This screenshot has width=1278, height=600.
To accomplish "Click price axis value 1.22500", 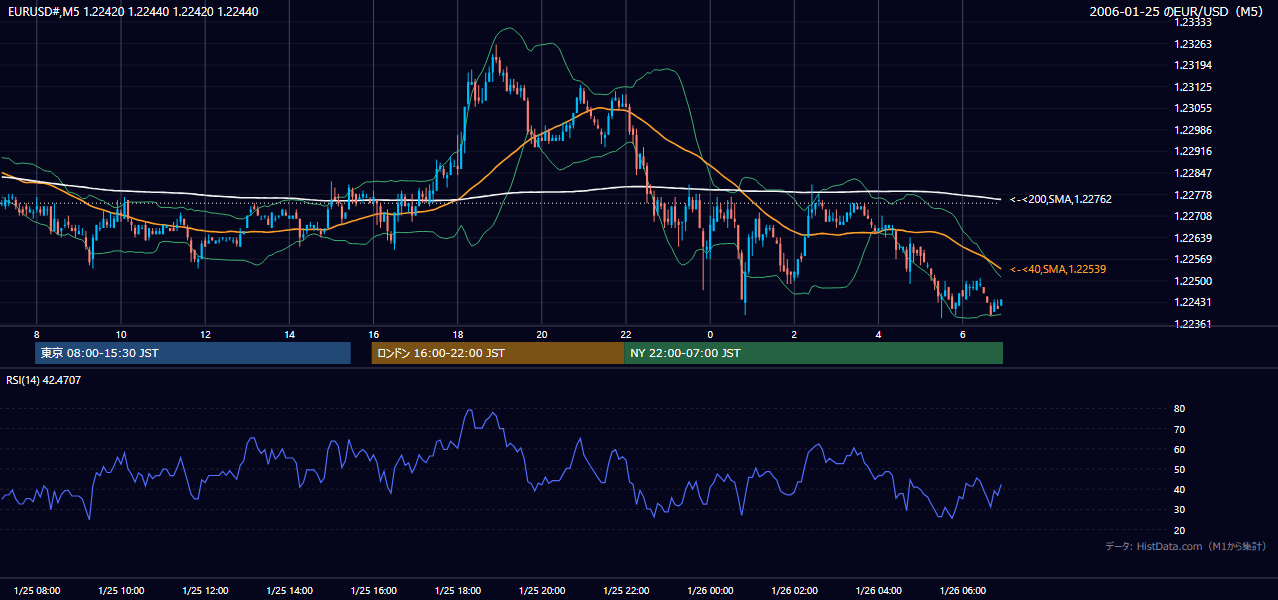I will point(1193,281).
